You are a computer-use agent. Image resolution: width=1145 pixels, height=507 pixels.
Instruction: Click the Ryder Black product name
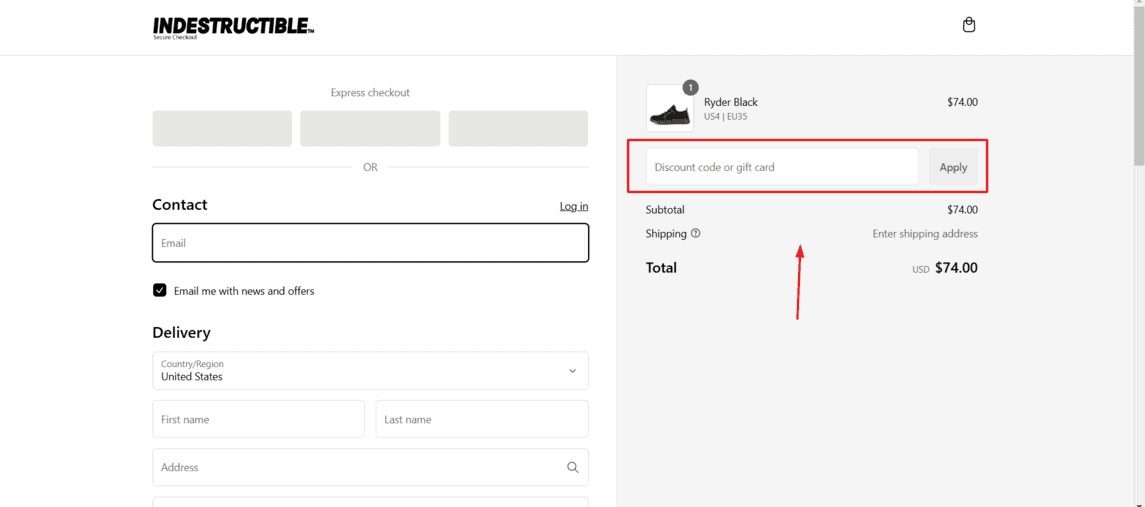tap(730, 102)
